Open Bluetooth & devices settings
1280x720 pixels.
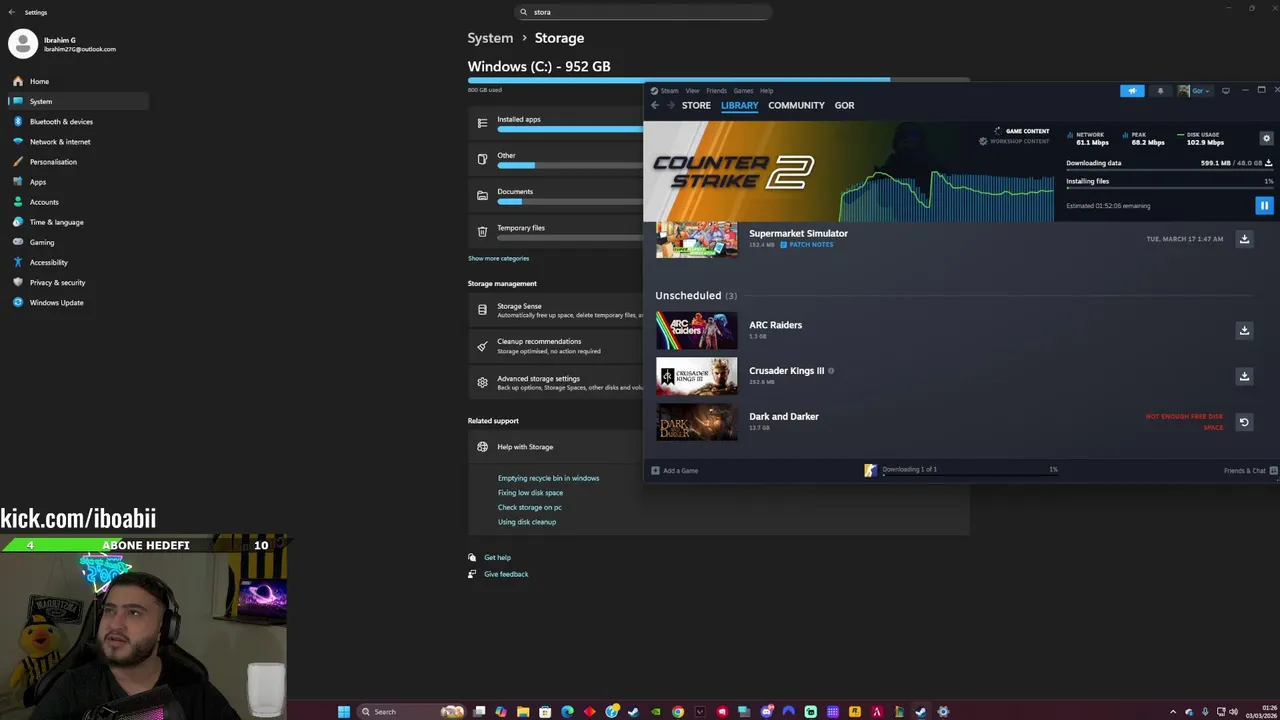[x=78, y=121]
